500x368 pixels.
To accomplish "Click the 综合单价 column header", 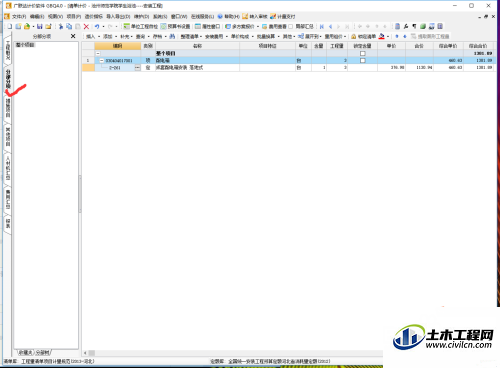I will (x=448, y=46).
